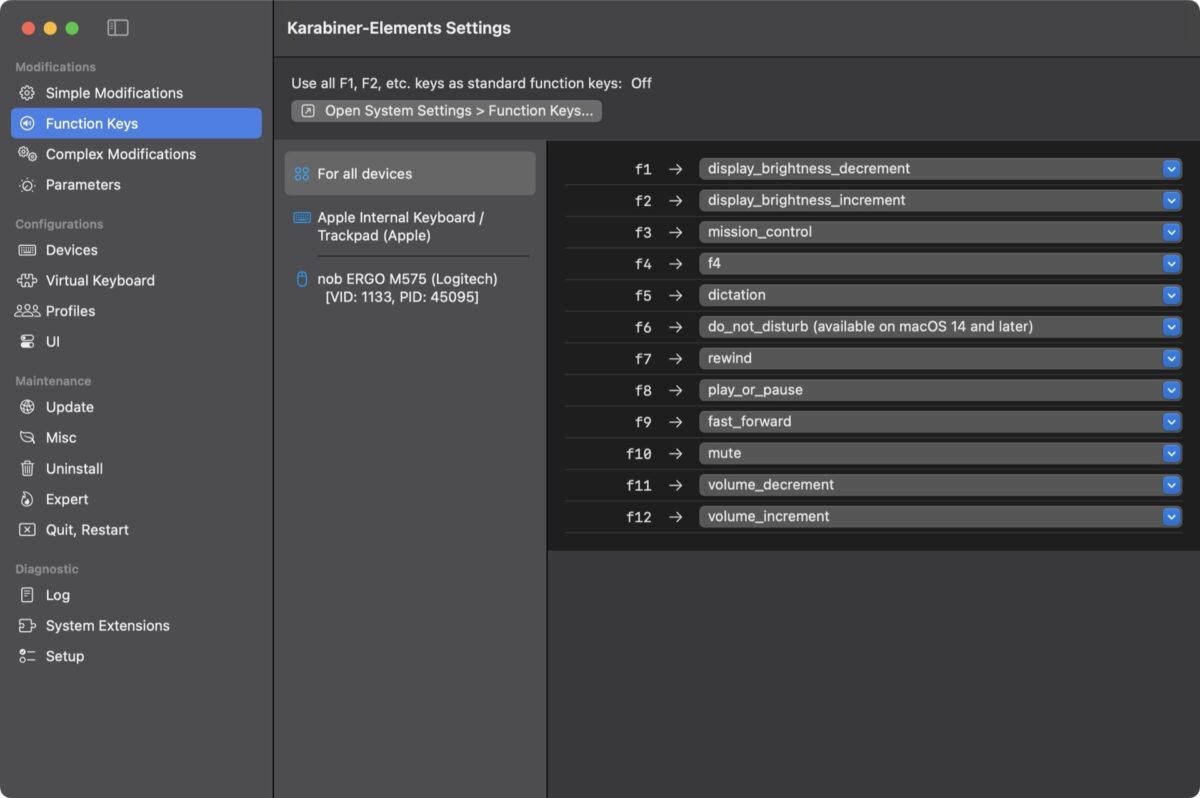Click the Expert flame icon
The width and height of the screenshot is (1200, 798).
pos(27,499)
